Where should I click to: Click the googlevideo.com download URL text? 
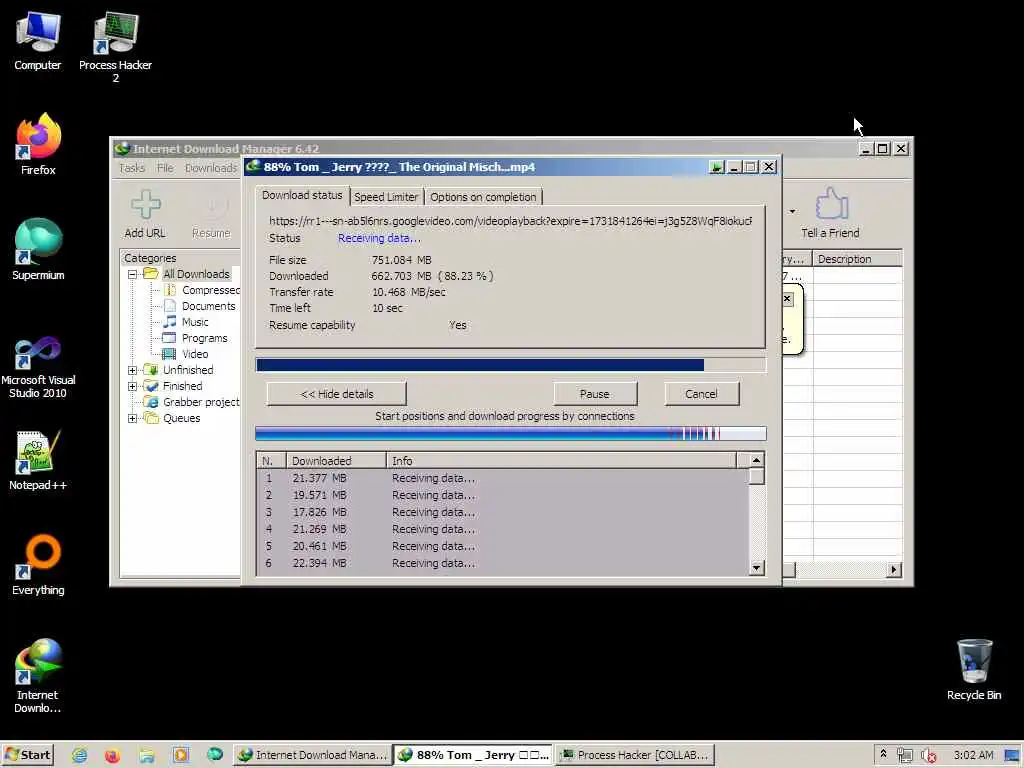click(x=510, y=221)
